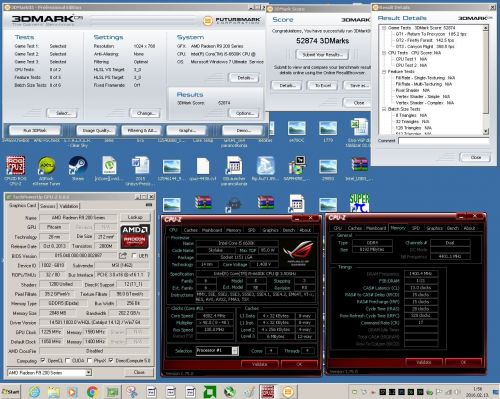Click the Lookup button in GPU-Z
Viewport: 500px width, 399px height.
[135, 217]
